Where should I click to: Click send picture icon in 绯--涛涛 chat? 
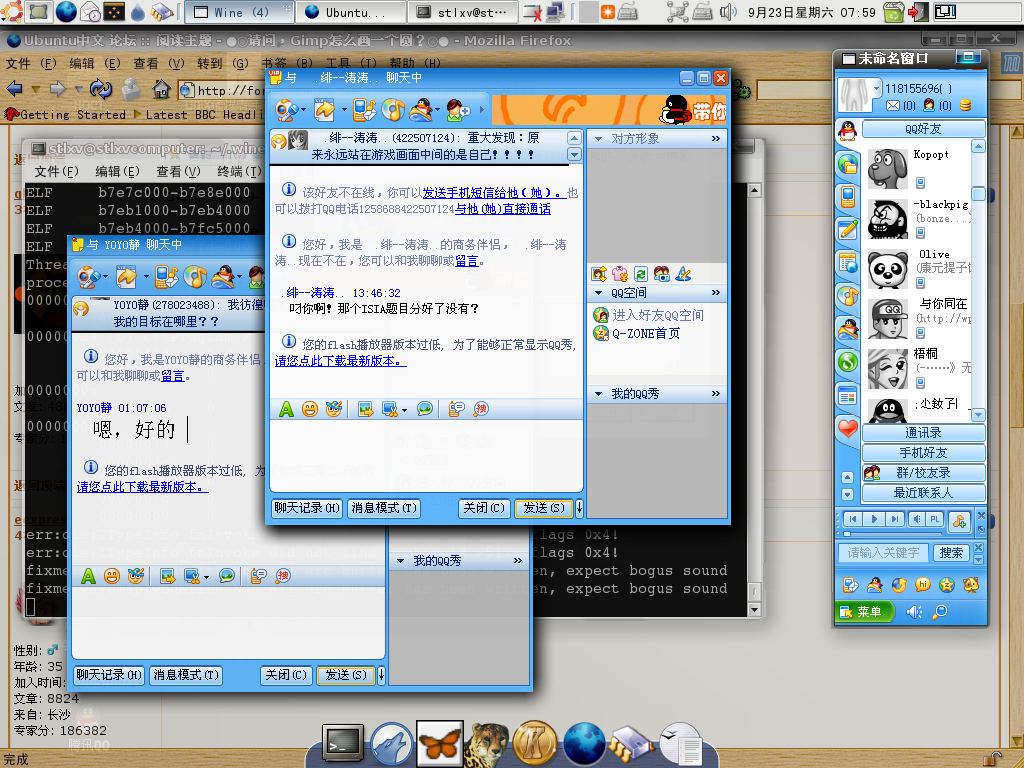[x=366, y=409]
